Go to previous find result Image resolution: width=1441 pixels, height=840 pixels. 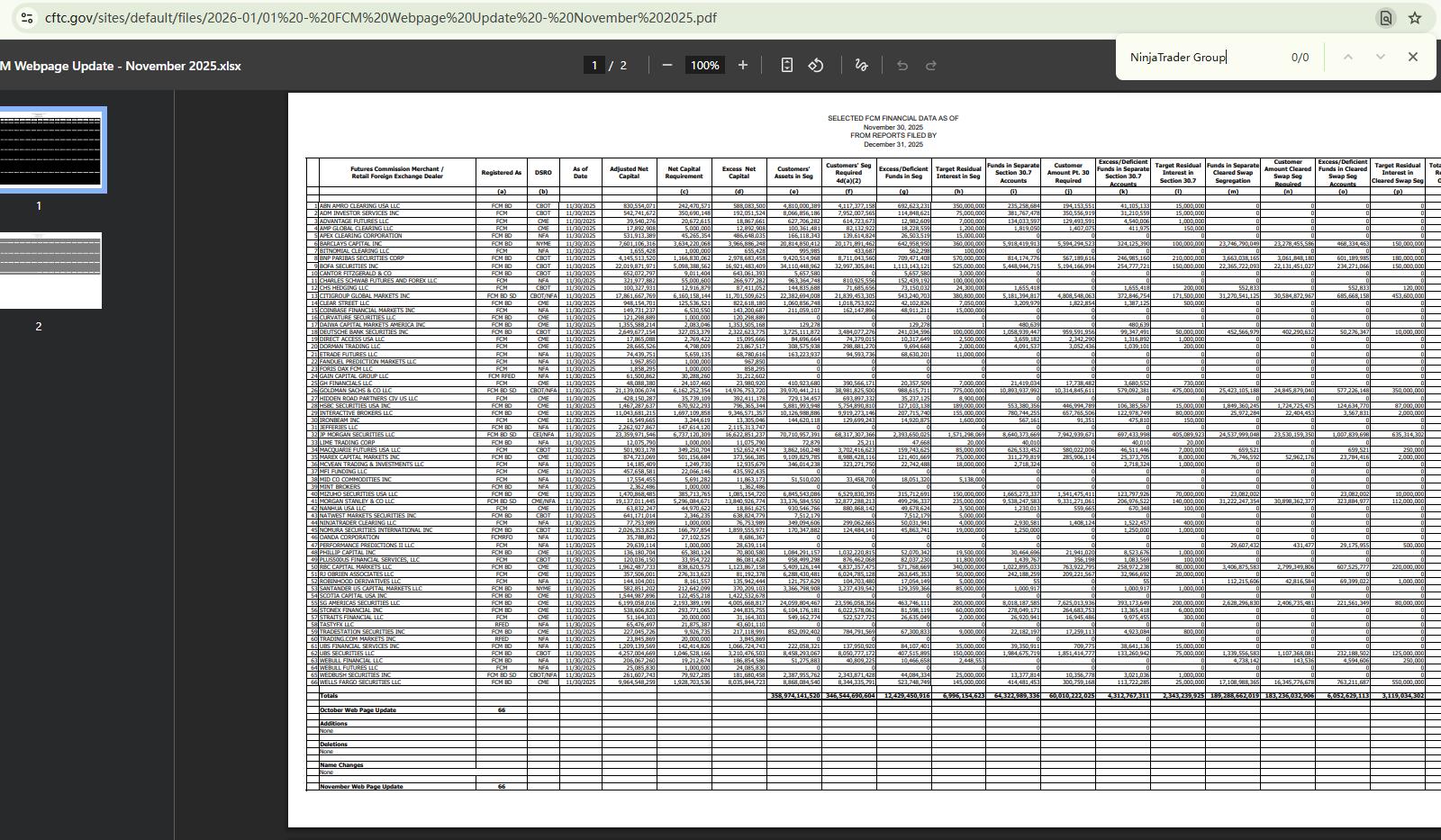click(1348, 57)
